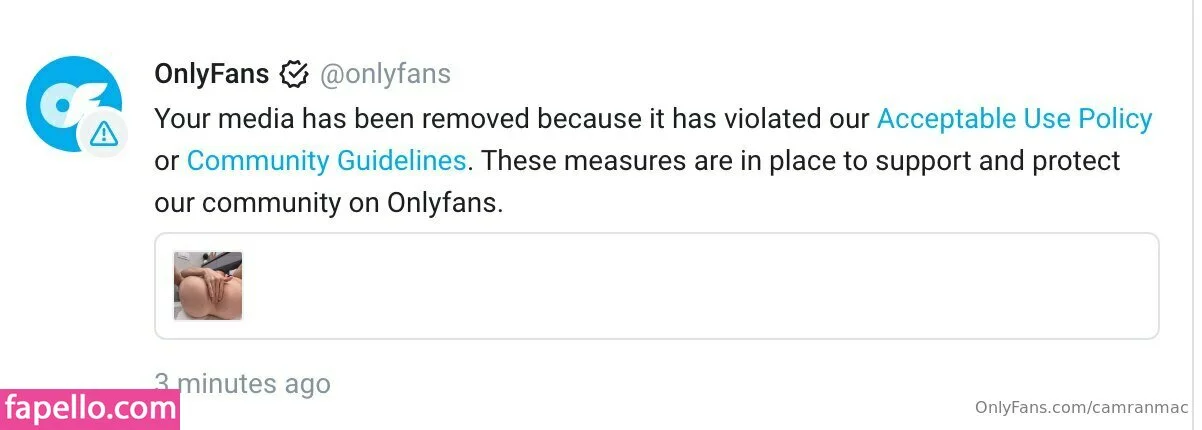Click the OnlyFans.com/camranmac watermark text
Image resolution: width=1202 pixels, height=430 pixels.
tap(1081, 408)
